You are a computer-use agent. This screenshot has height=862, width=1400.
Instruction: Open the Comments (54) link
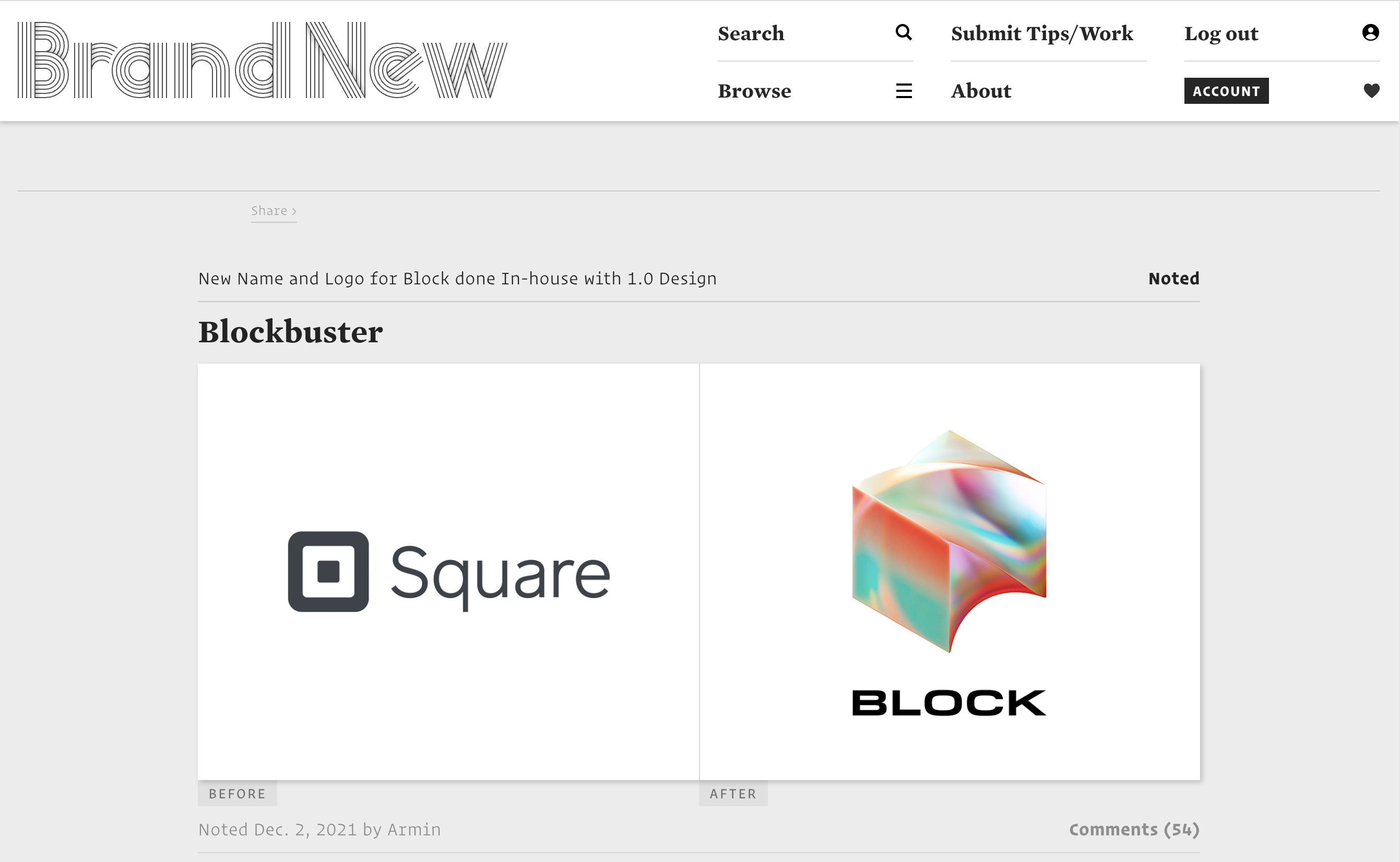point(1134,829)
